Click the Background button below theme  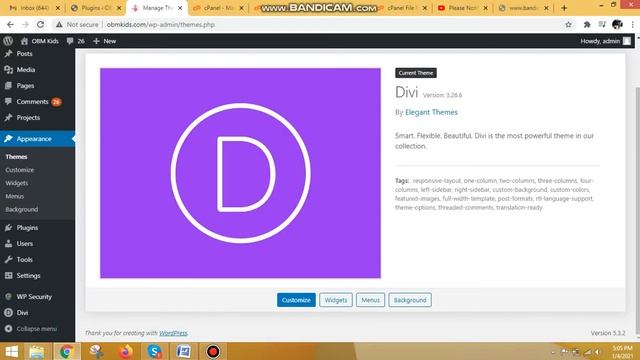coord(410,300)
